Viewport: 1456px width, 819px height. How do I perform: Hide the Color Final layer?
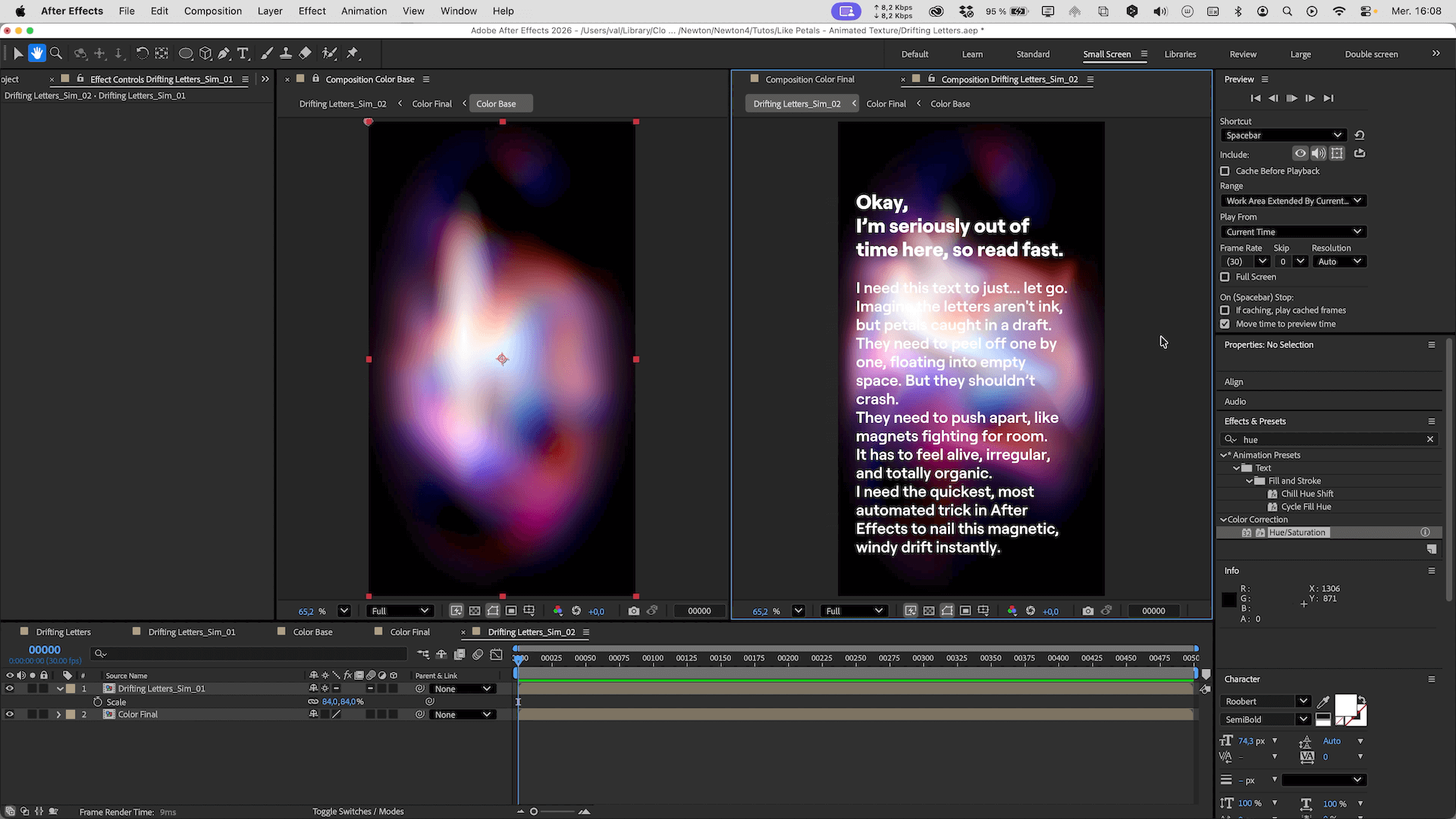(x=10, y=715)
